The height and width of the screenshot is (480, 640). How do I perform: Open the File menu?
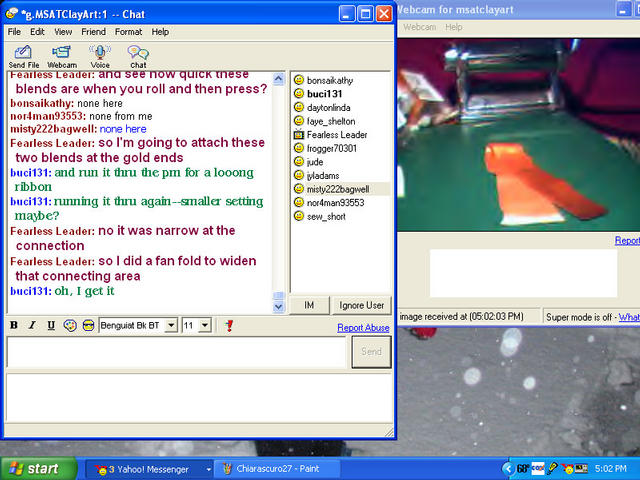click(14, 32)
